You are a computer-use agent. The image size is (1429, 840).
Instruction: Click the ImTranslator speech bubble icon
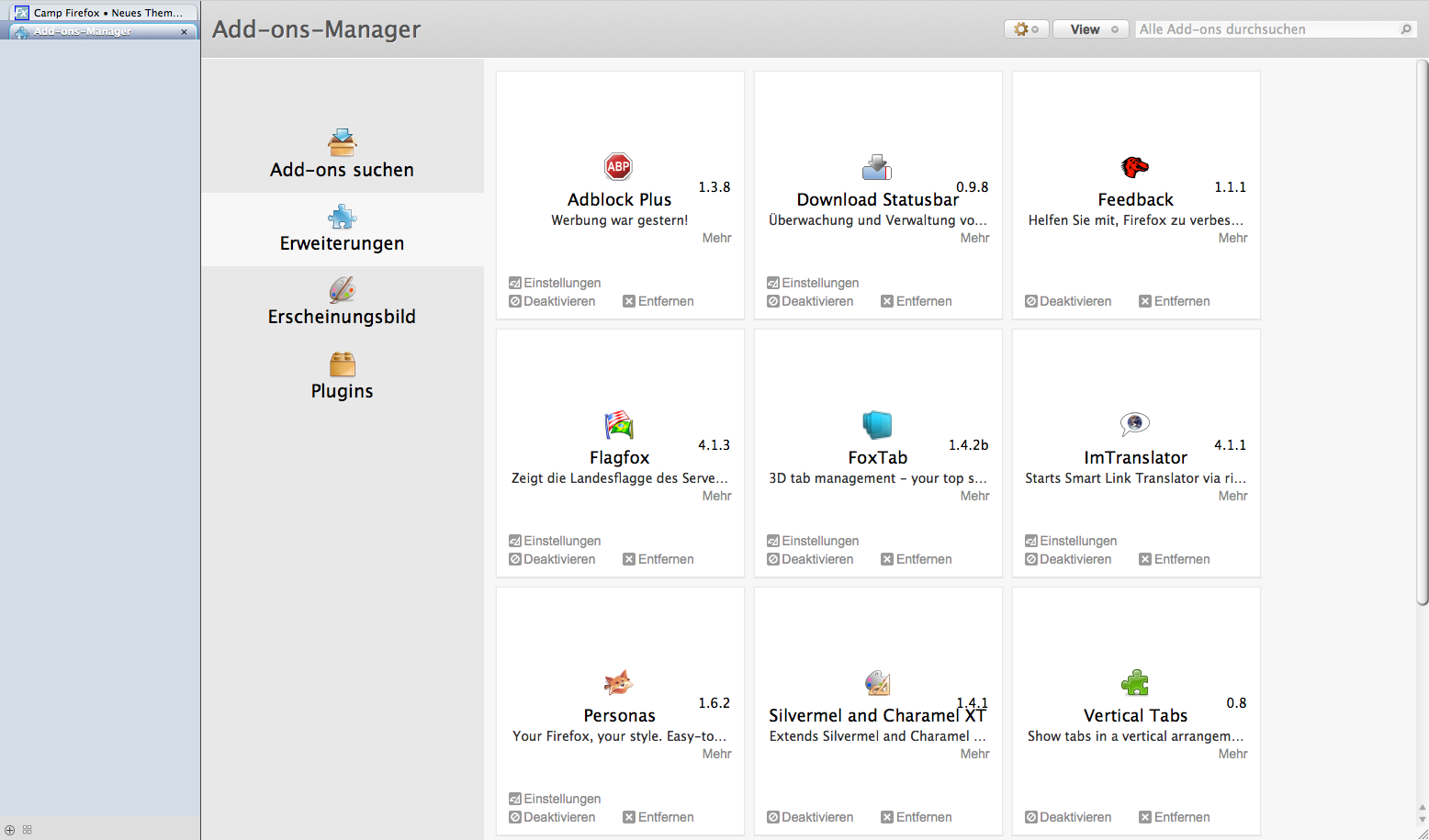[x=1135, y=423]
